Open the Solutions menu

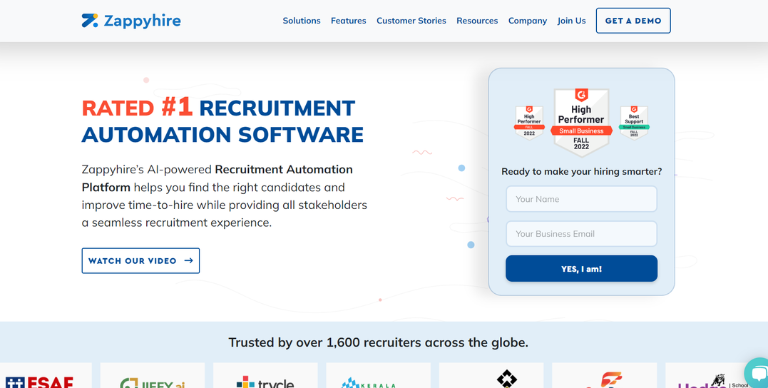[x=301, y=21]
